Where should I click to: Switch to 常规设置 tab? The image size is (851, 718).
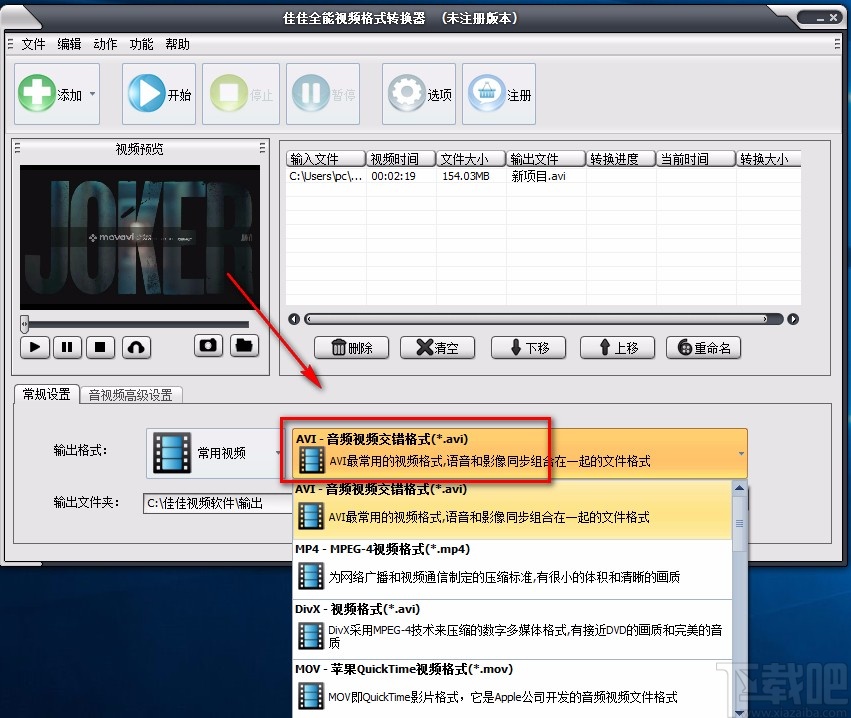(x=47, y=394)
